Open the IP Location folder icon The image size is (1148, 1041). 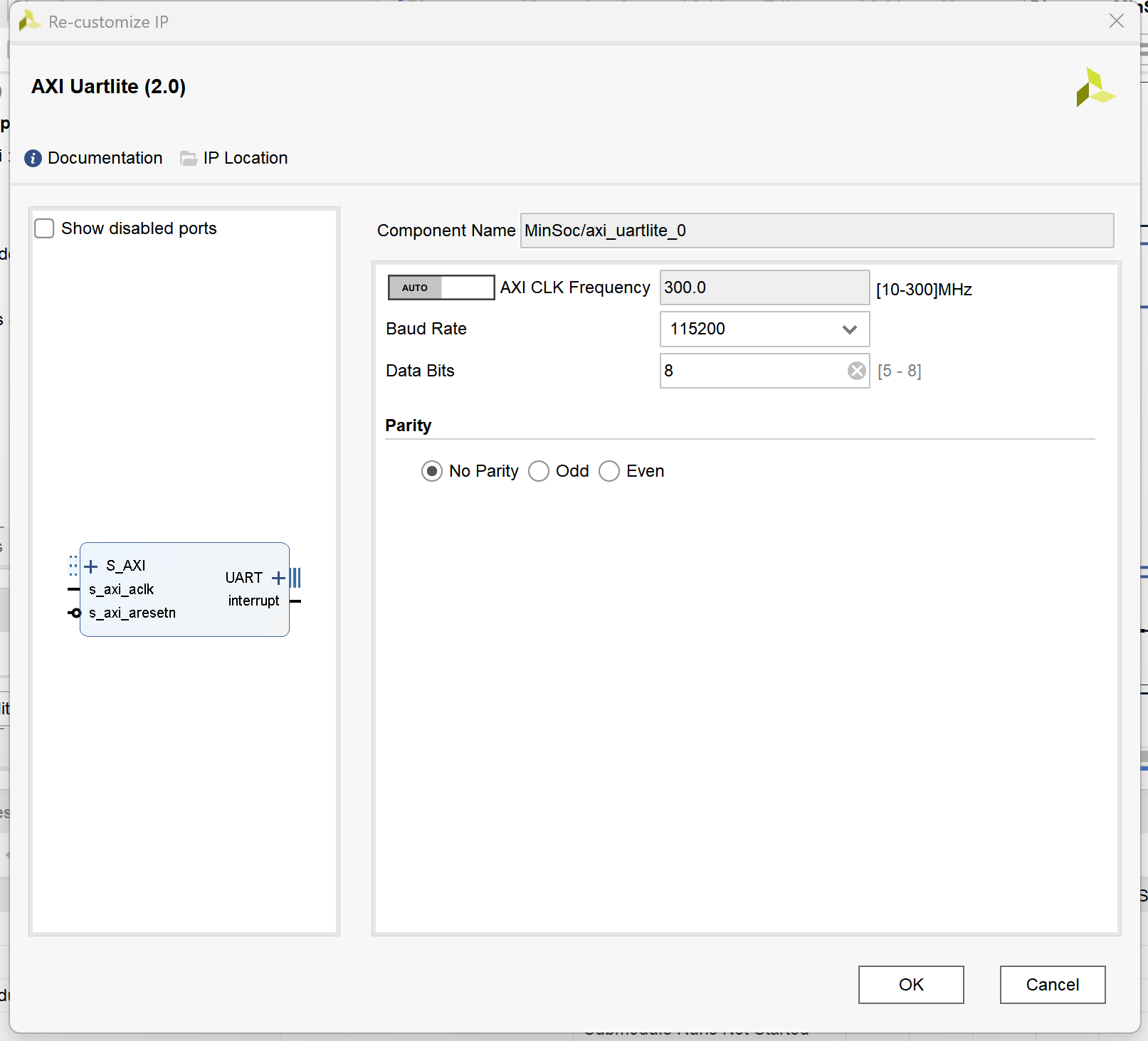189,158
